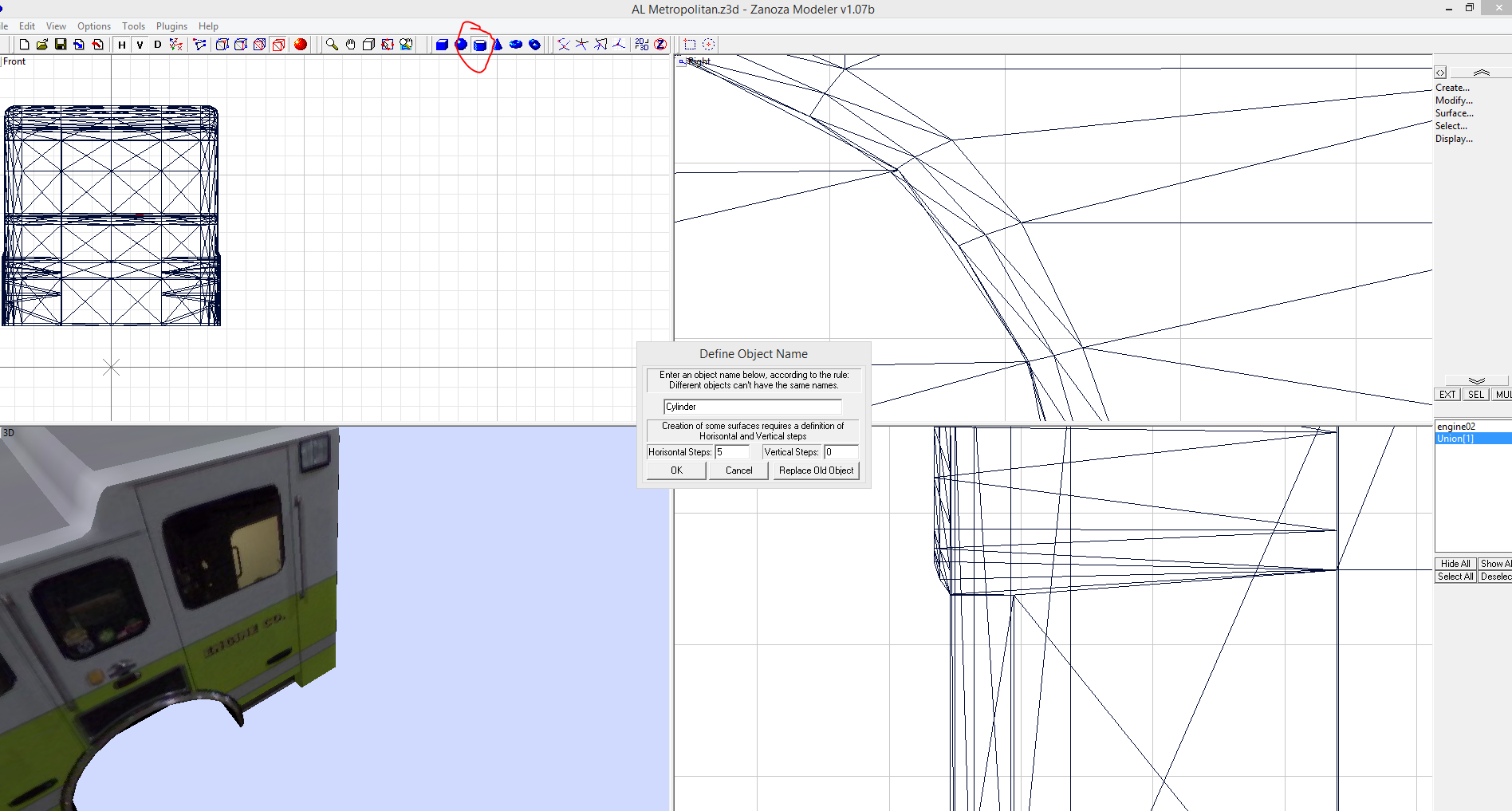Toggle the crossed-out Z buffer icon
This screenshot has width=1512, height=811.
(660, 45)
